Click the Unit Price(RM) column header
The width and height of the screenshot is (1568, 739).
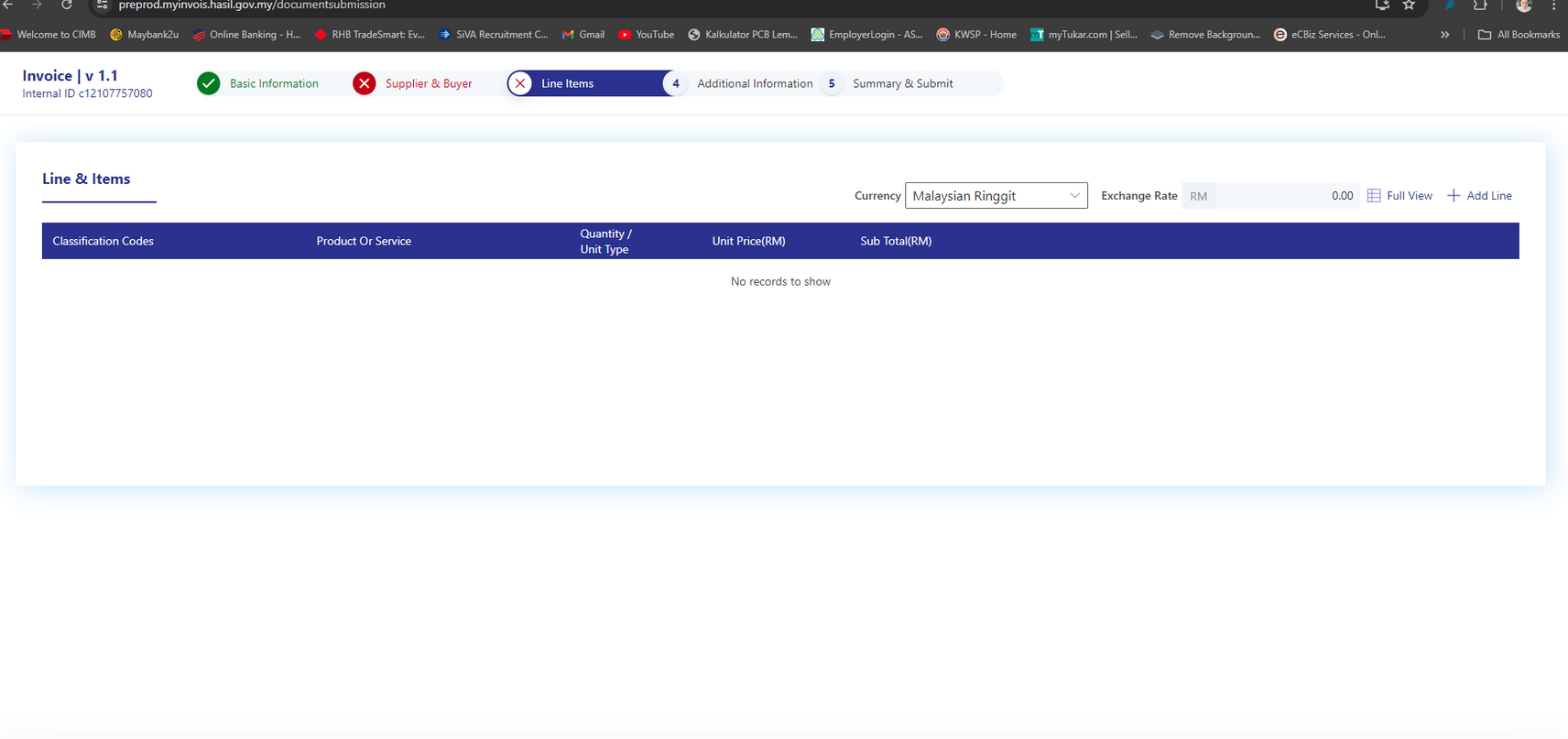(x=749, y=242)
